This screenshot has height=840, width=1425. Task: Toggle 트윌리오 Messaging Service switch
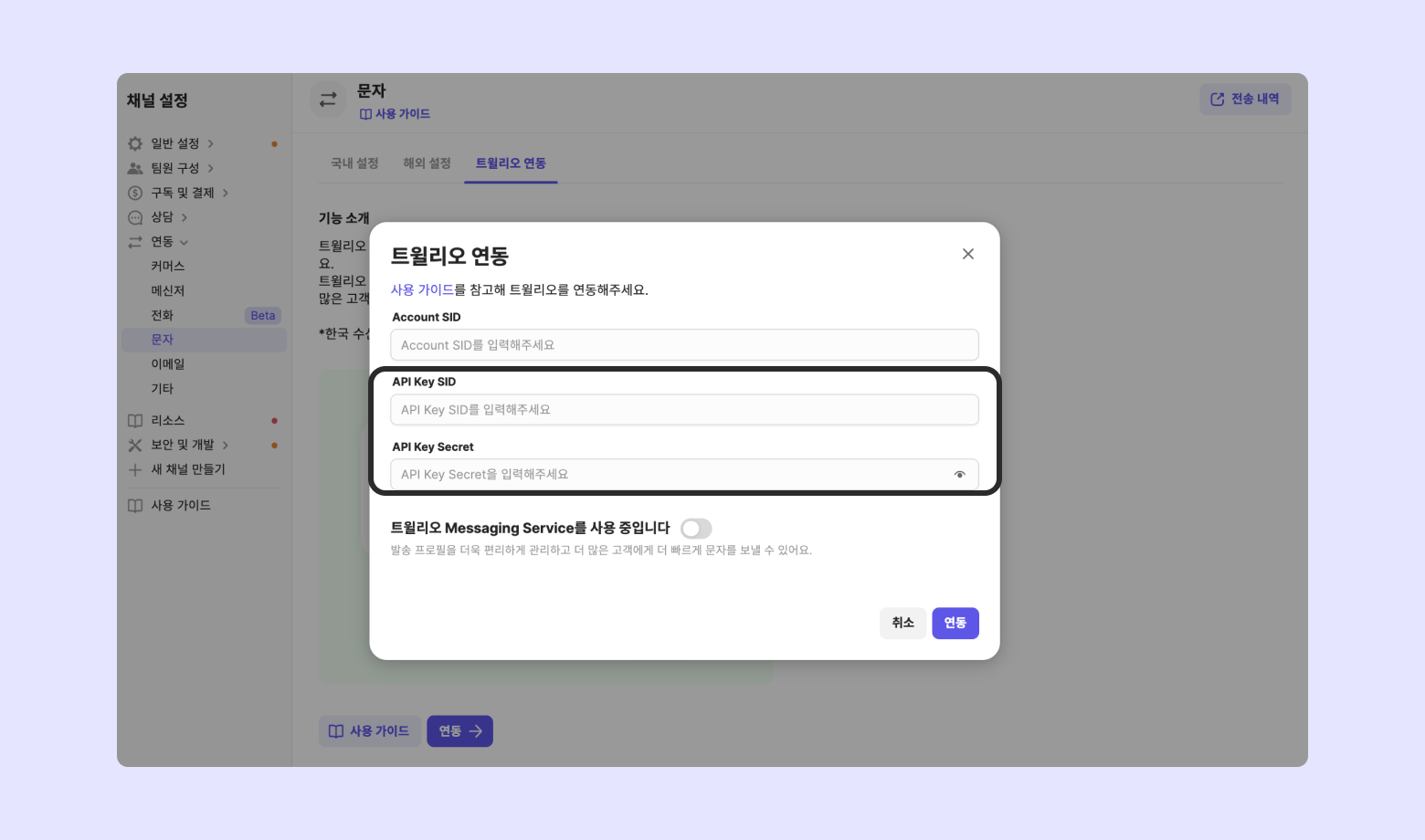point(696,529)
